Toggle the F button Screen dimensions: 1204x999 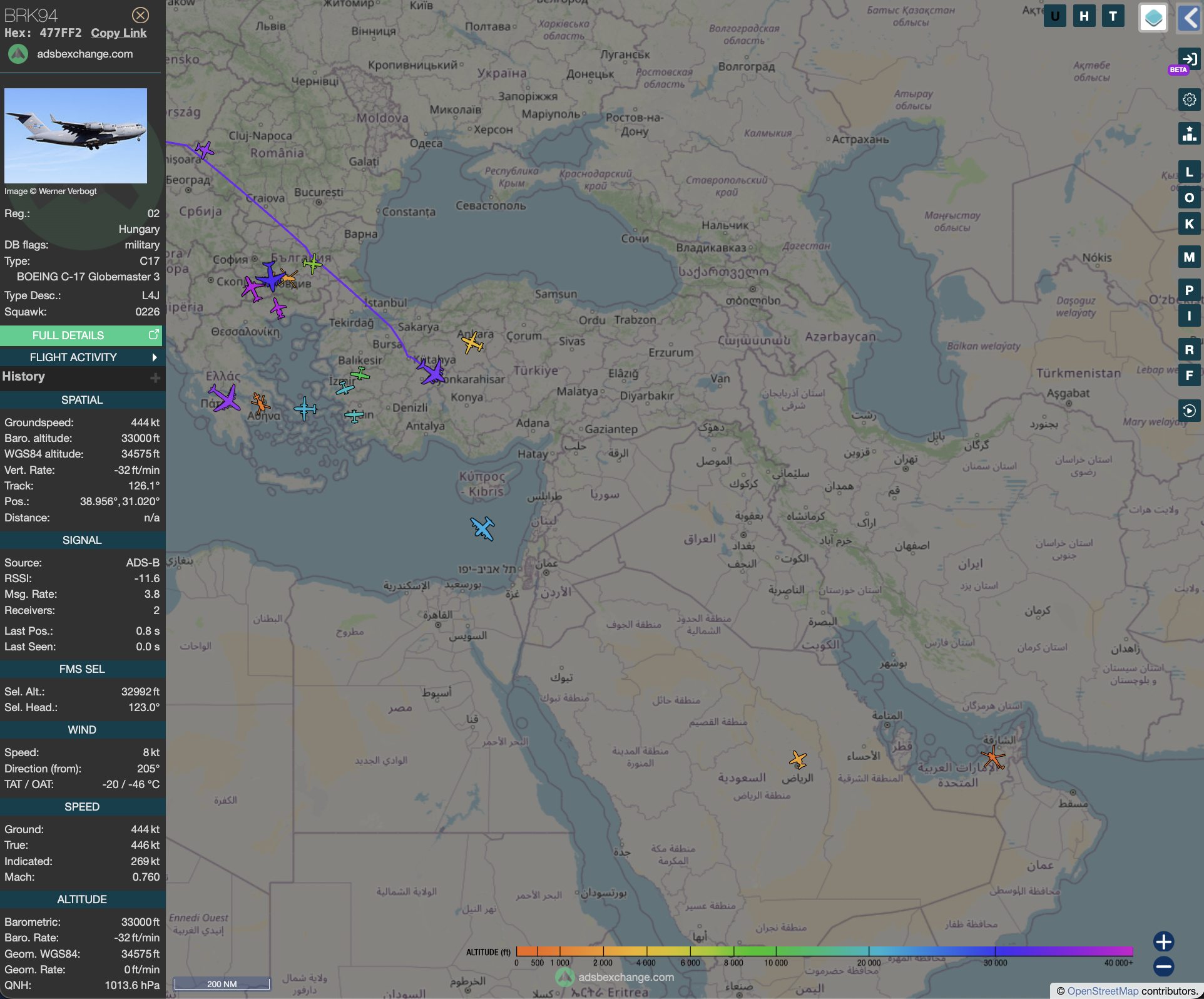1189,375
